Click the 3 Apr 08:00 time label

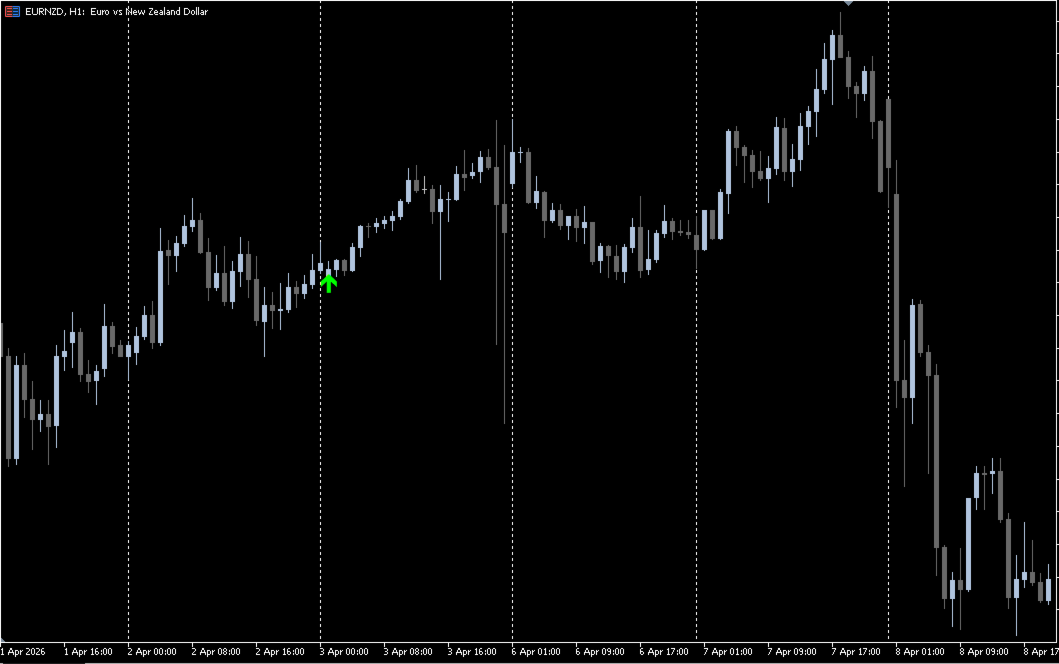[408, 652]
